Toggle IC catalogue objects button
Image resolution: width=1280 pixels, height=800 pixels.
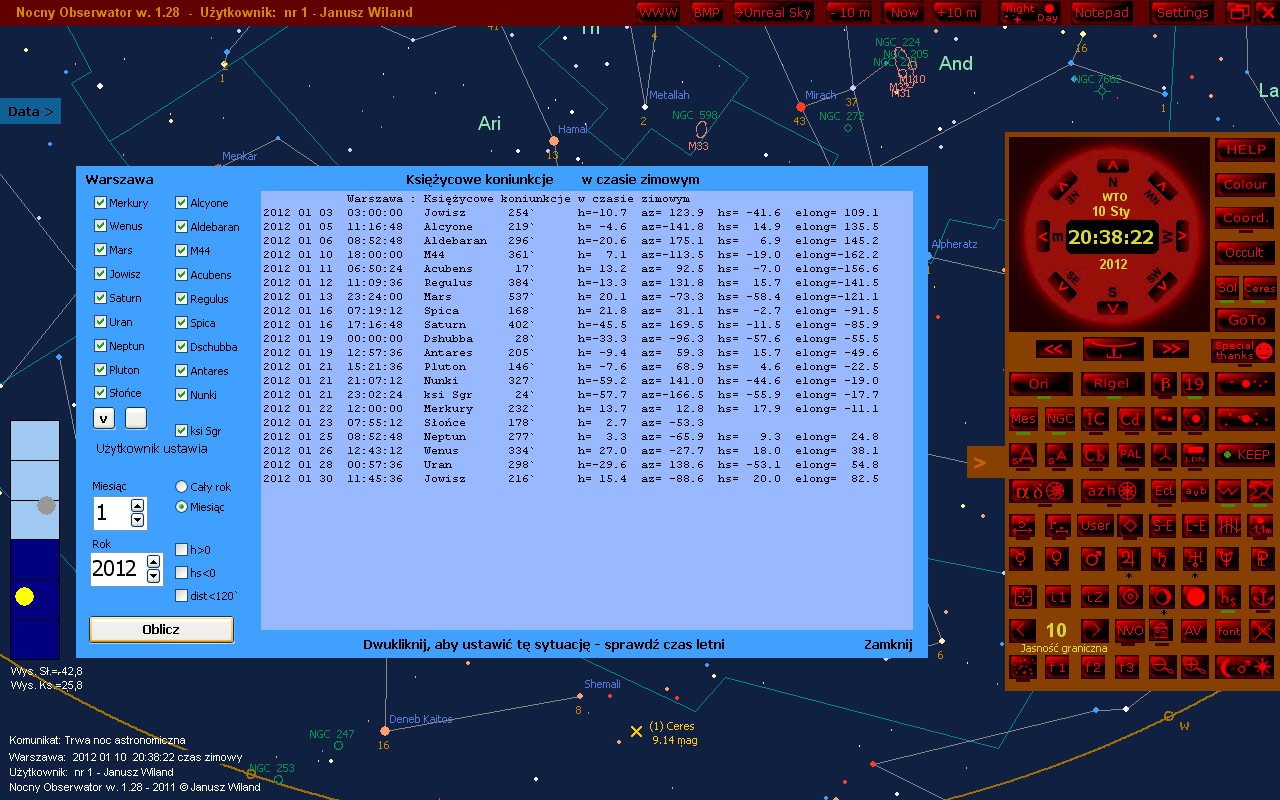[1096, 420]
